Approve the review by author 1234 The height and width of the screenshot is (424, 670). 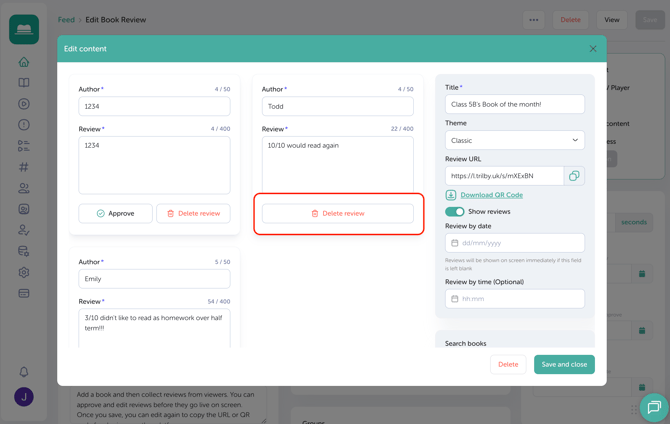pyautogui.click(x=115, y=213)
